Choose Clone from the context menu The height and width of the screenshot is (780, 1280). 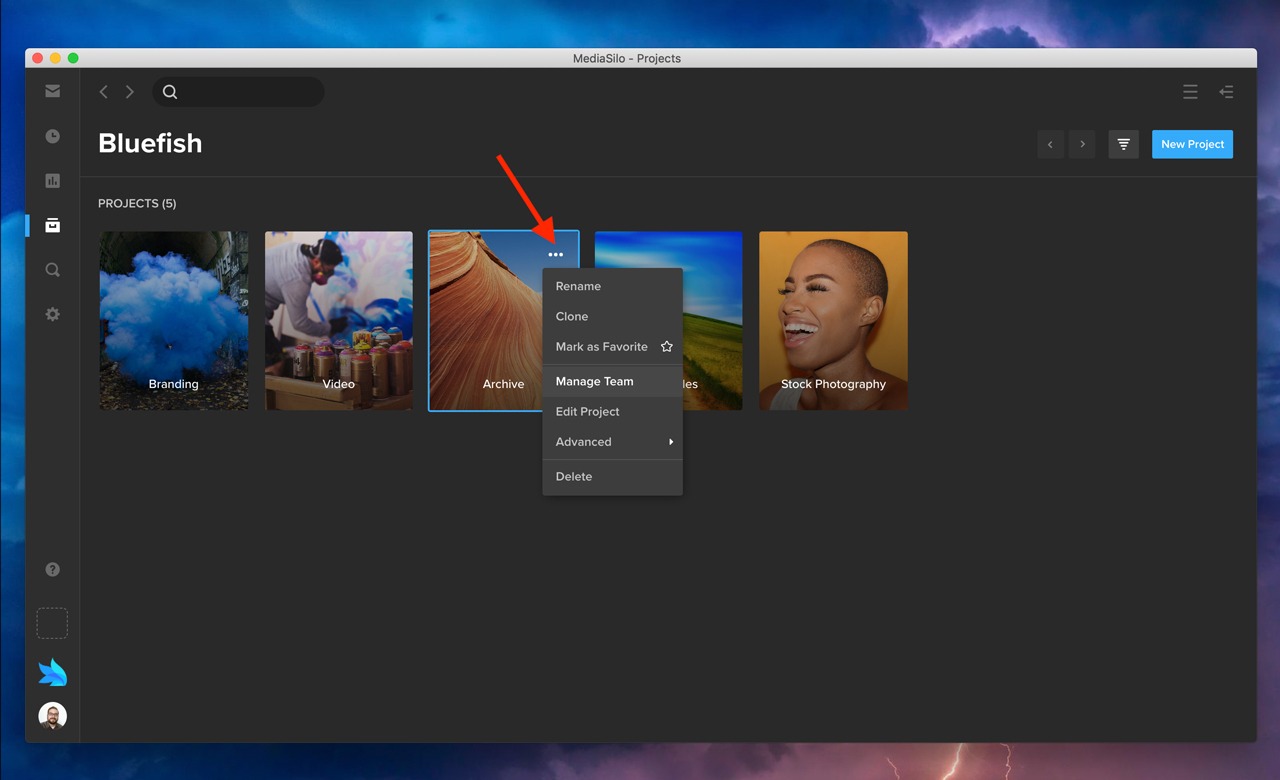point(612,316)
